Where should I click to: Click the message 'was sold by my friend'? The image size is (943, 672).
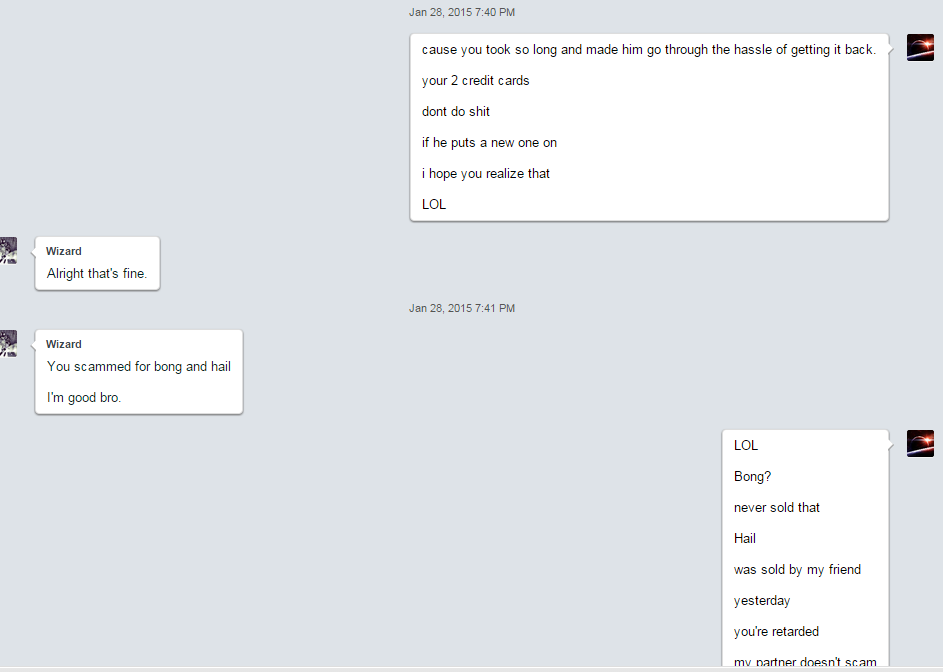point(797,570)
